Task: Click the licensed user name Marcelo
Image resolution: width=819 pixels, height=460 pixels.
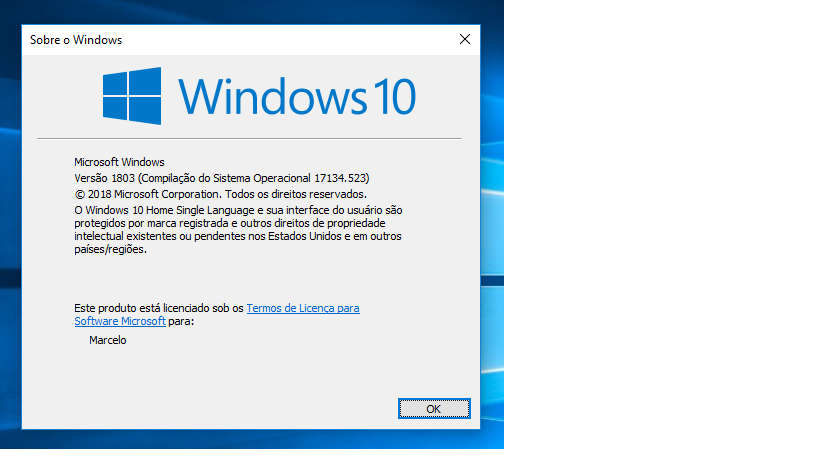Action: 108,340
